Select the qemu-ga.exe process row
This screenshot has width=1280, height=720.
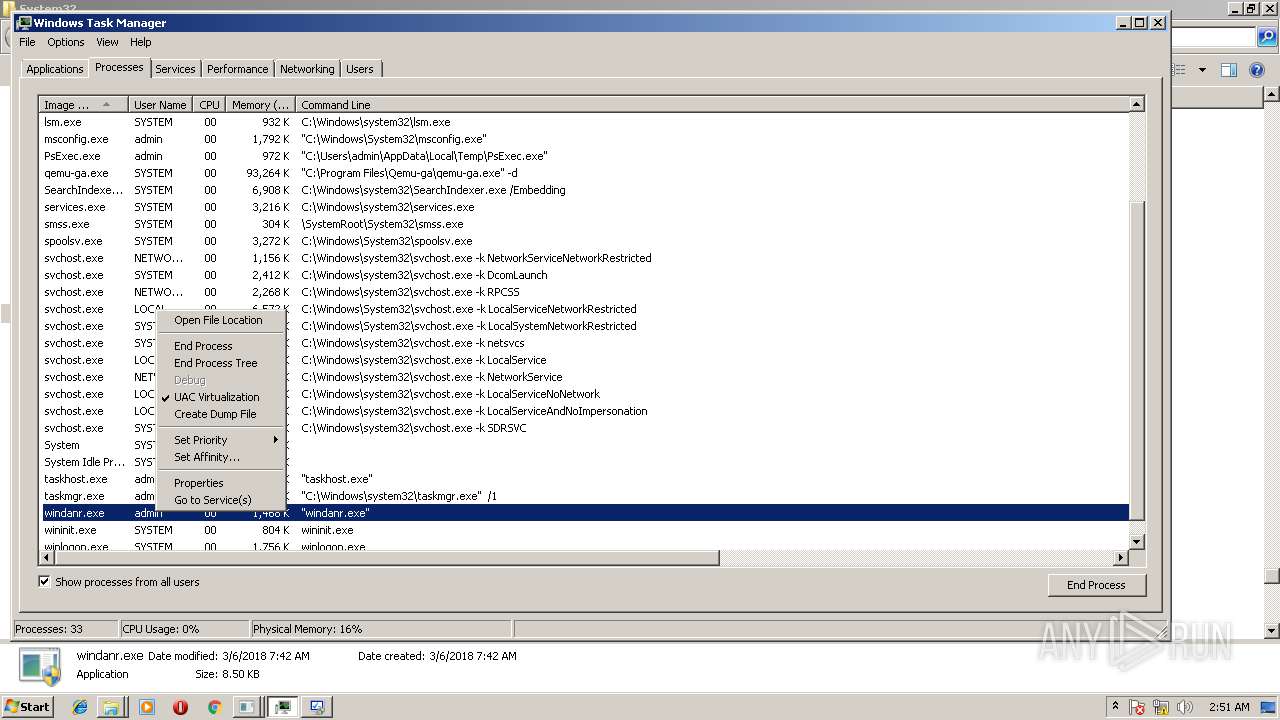tap(584, 173)
